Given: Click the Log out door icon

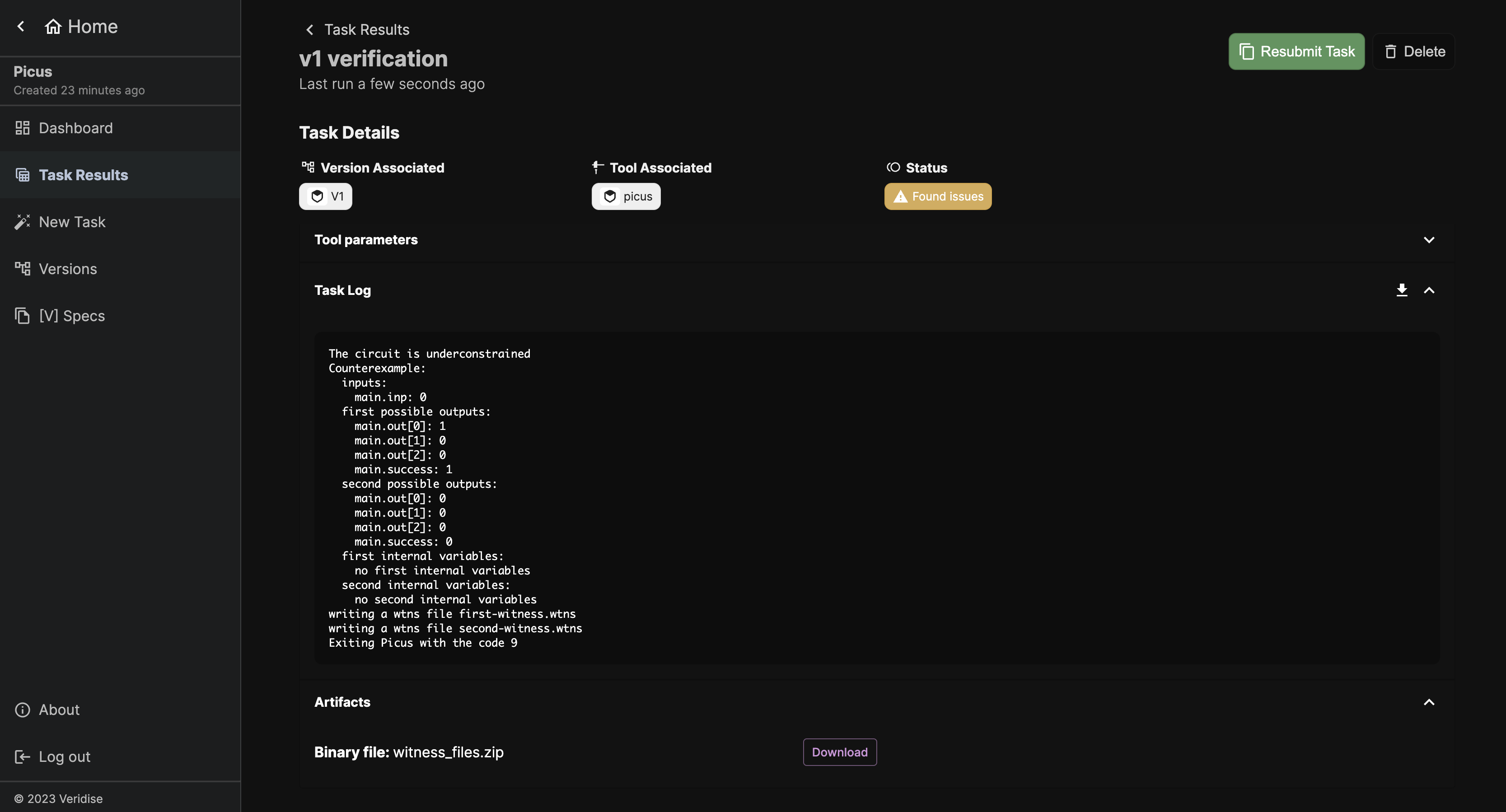Looking at the screenshot, I should 22,756.
